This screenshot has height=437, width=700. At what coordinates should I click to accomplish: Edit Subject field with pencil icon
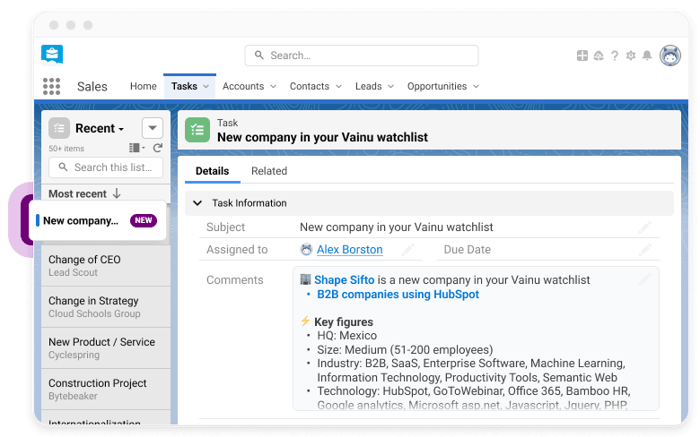pyautogui.click(x=645, y=228)
